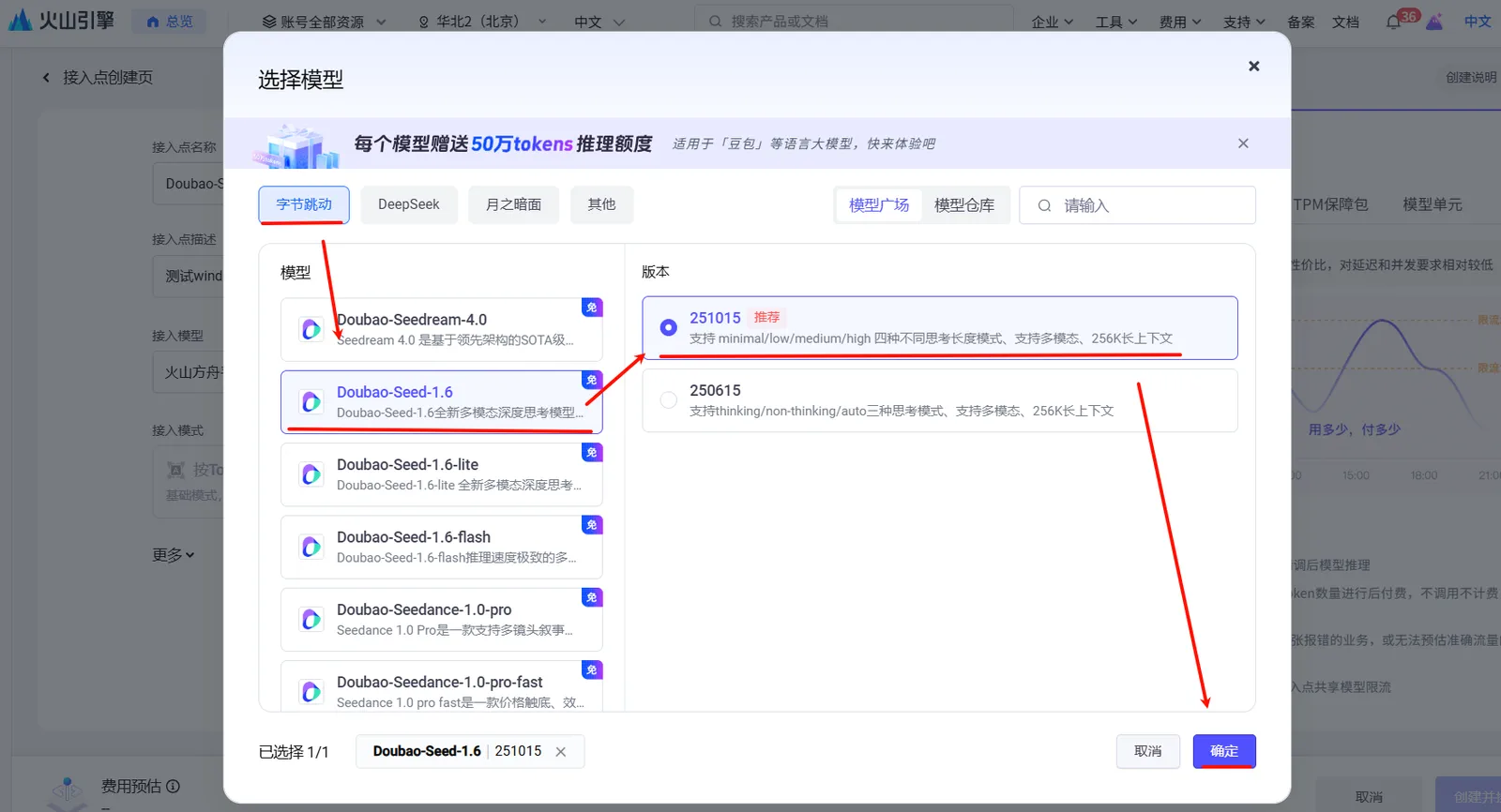Open the 总览 home button
Image resolution: width=1501 pixels, height=812 pixels.
click(169, 22)
